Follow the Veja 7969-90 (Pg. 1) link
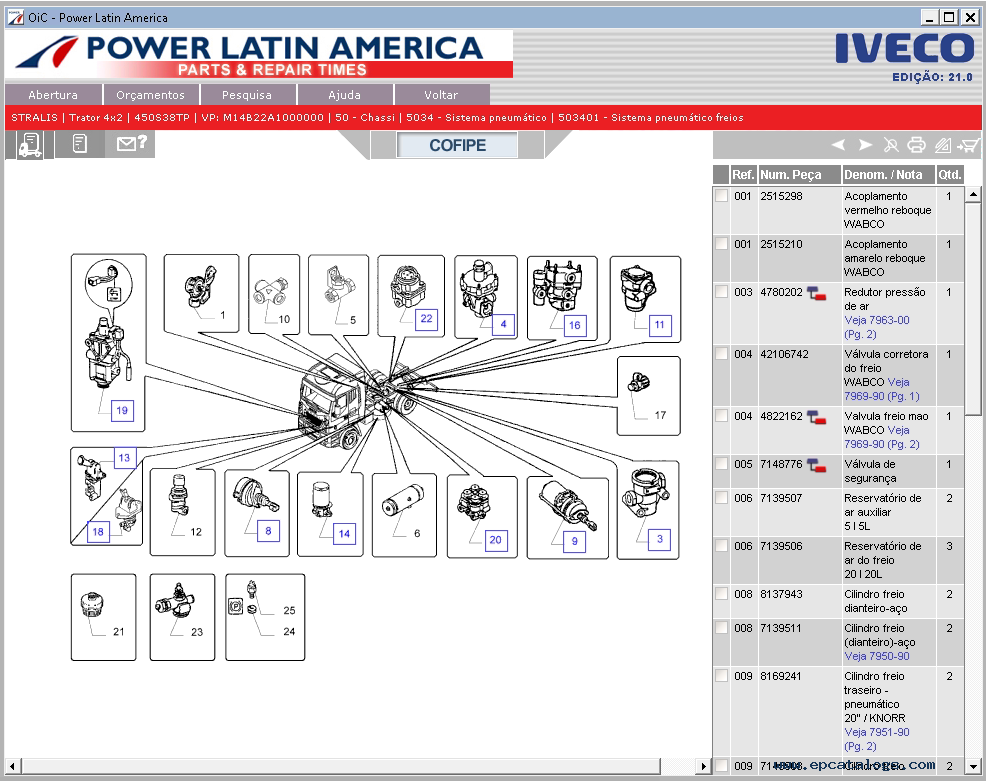Viewport: 986px width, 781px height. click(x=882, y=389)
